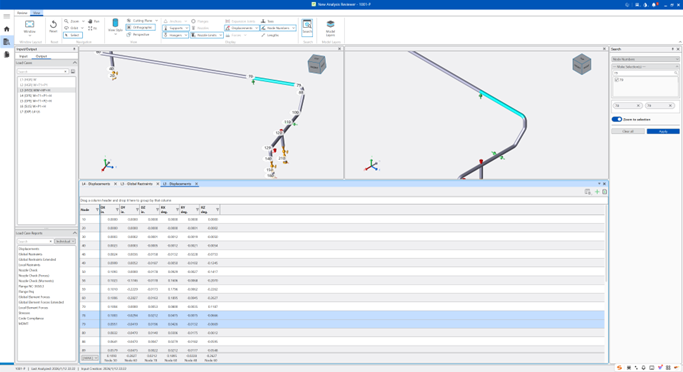Click the Clear all button
This screenshot has height=372, width=683.
tap(628, 131)
